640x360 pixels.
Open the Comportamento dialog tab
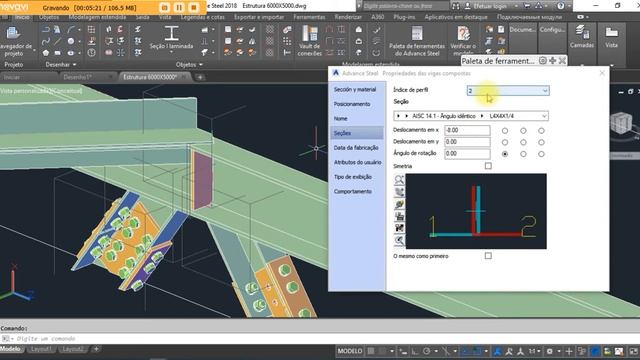pyautogui.click(x=353, y=191)
